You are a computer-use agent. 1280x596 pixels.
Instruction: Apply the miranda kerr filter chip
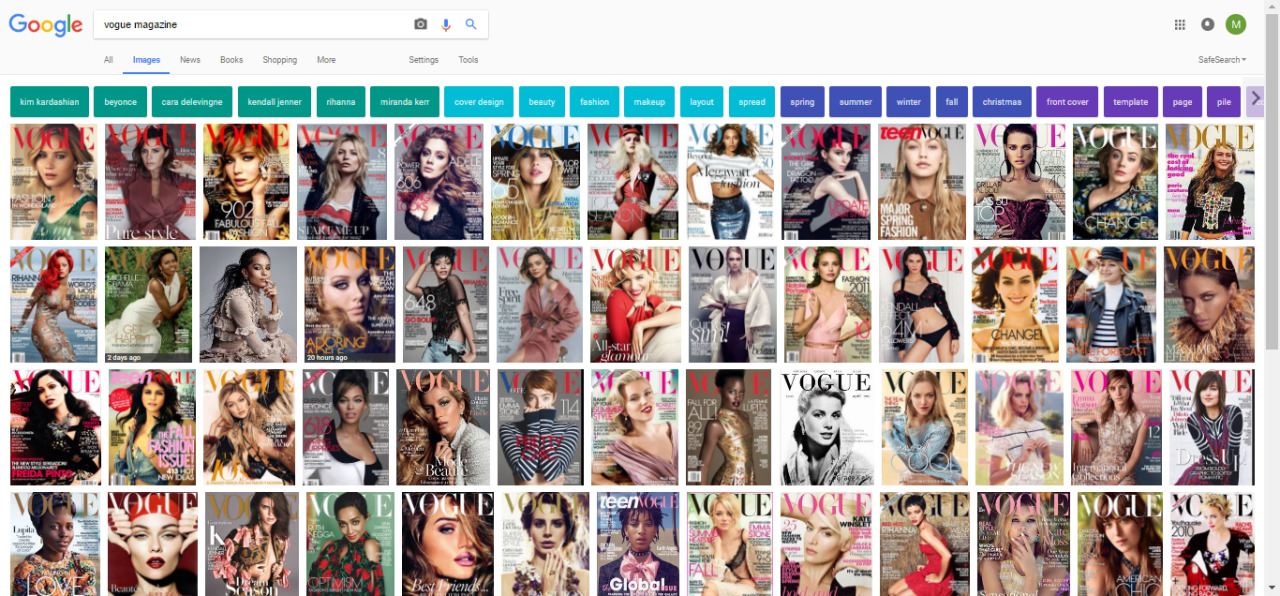[x=405, y=102]
